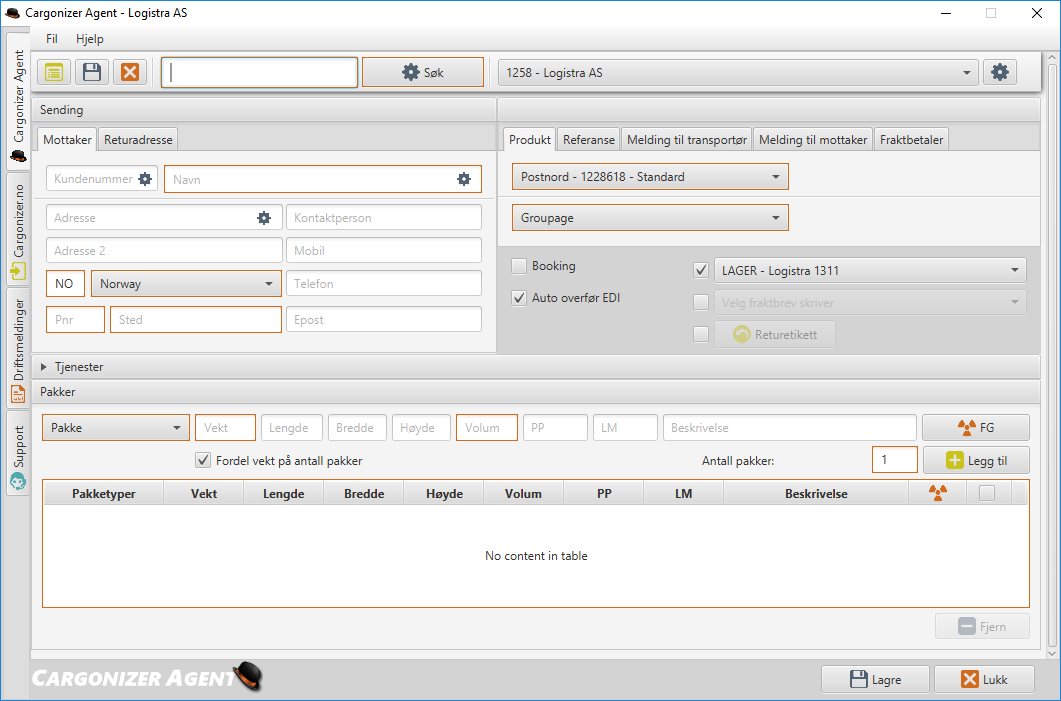Screen dimensions: 1061x701
Task: Click the Søk search button
Action: [x=423, y=72]
